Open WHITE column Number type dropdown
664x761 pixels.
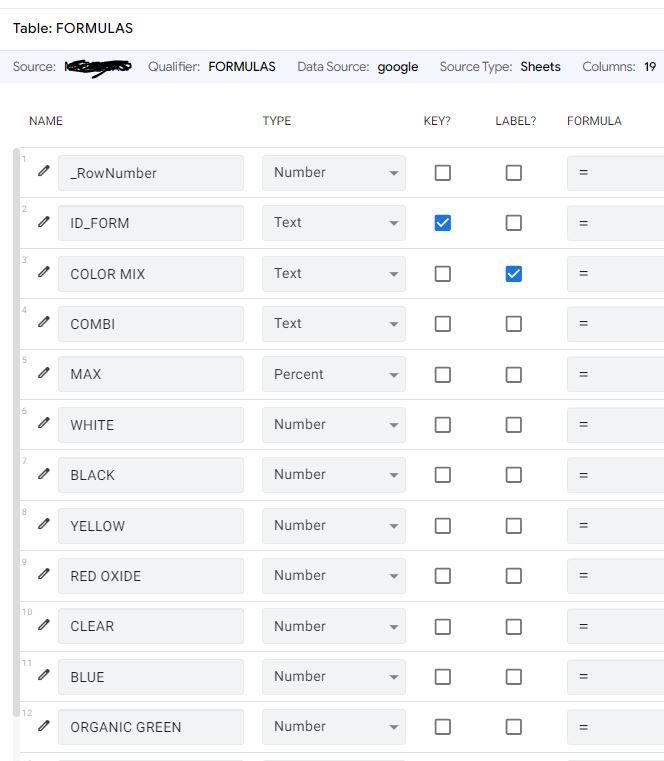tap(334, 425)
